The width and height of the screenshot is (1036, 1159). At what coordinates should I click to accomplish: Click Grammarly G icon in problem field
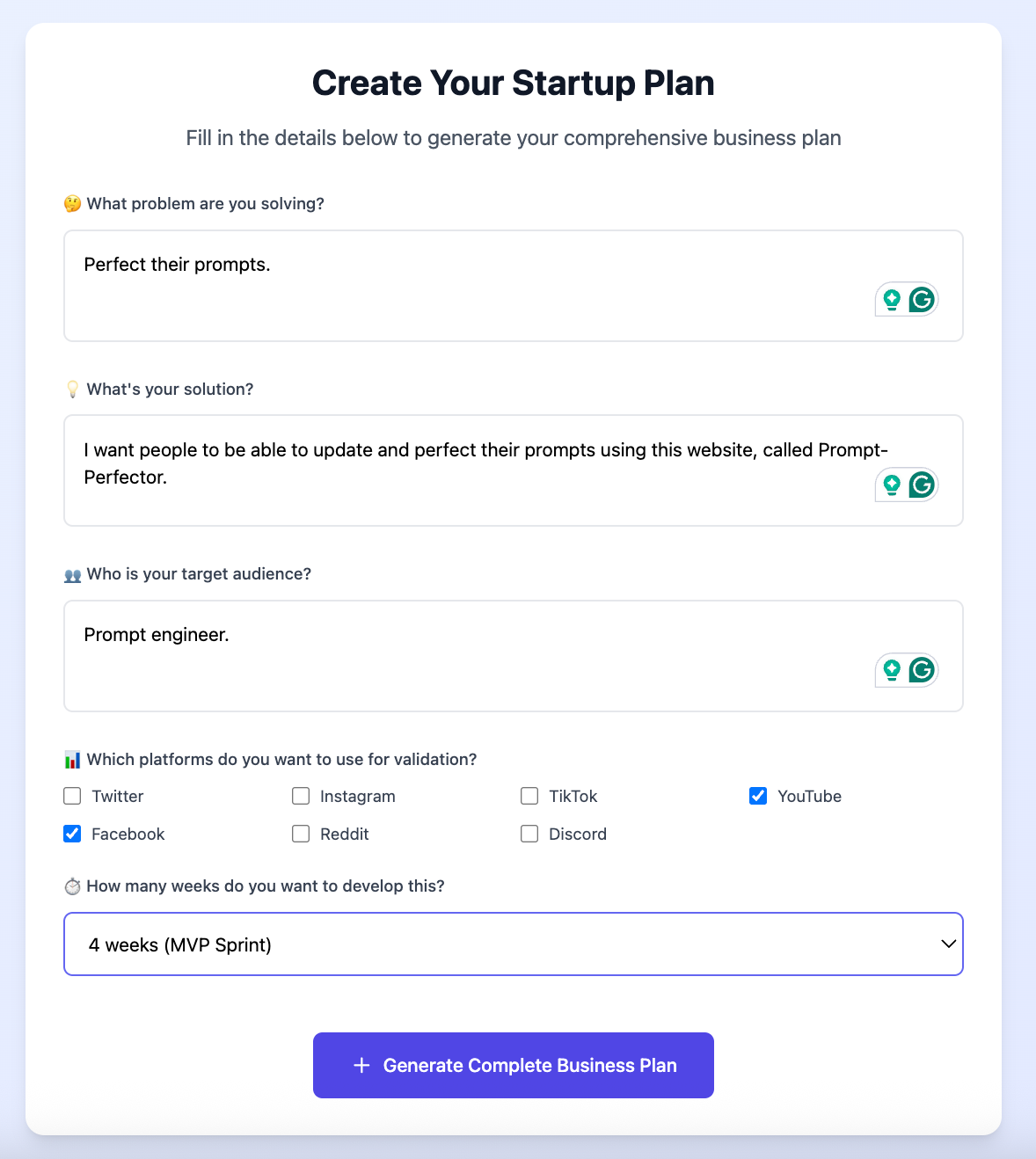click(x=921, y=300)
